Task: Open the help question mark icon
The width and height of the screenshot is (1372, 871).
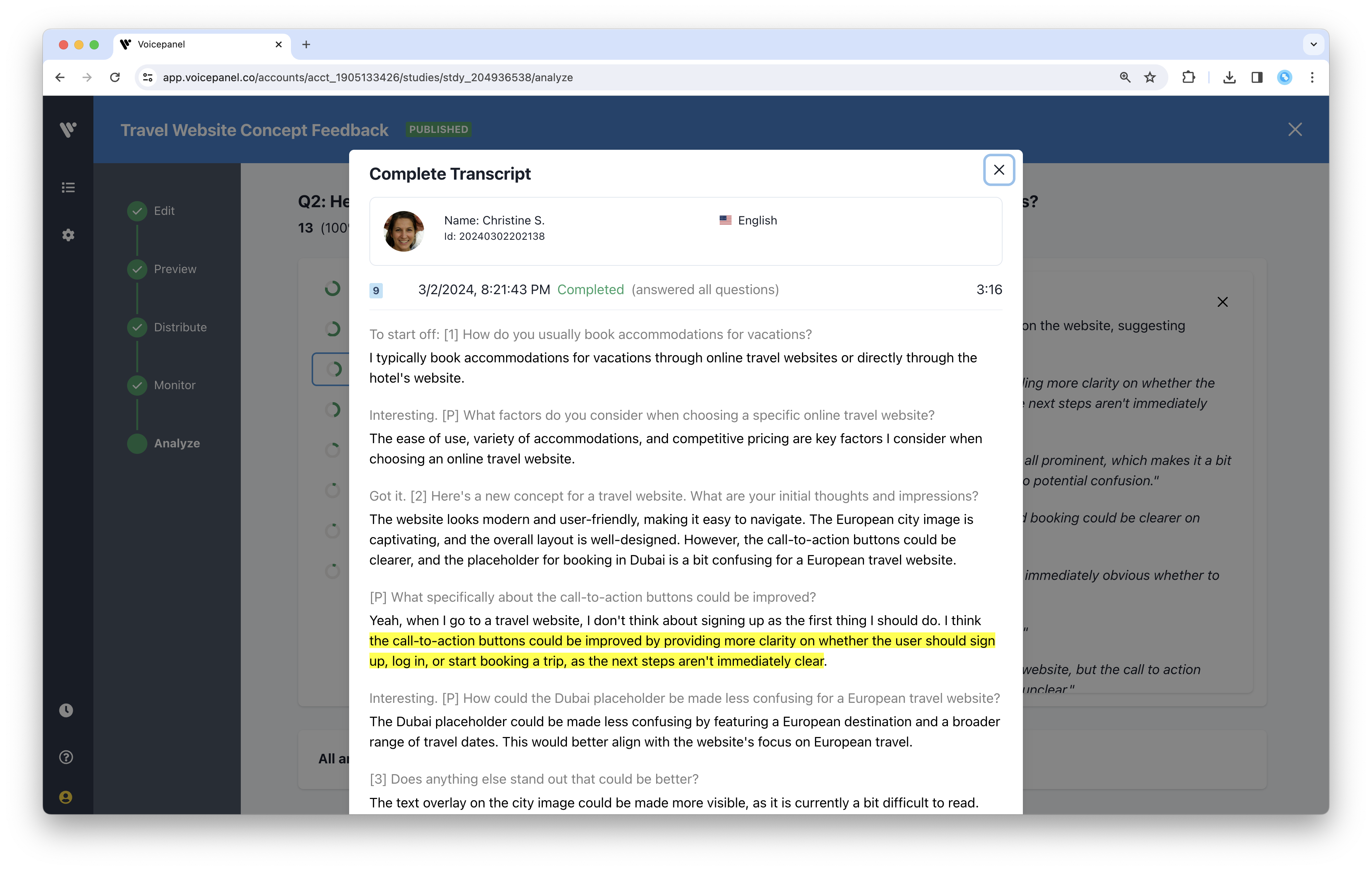Action: [66, 757]
